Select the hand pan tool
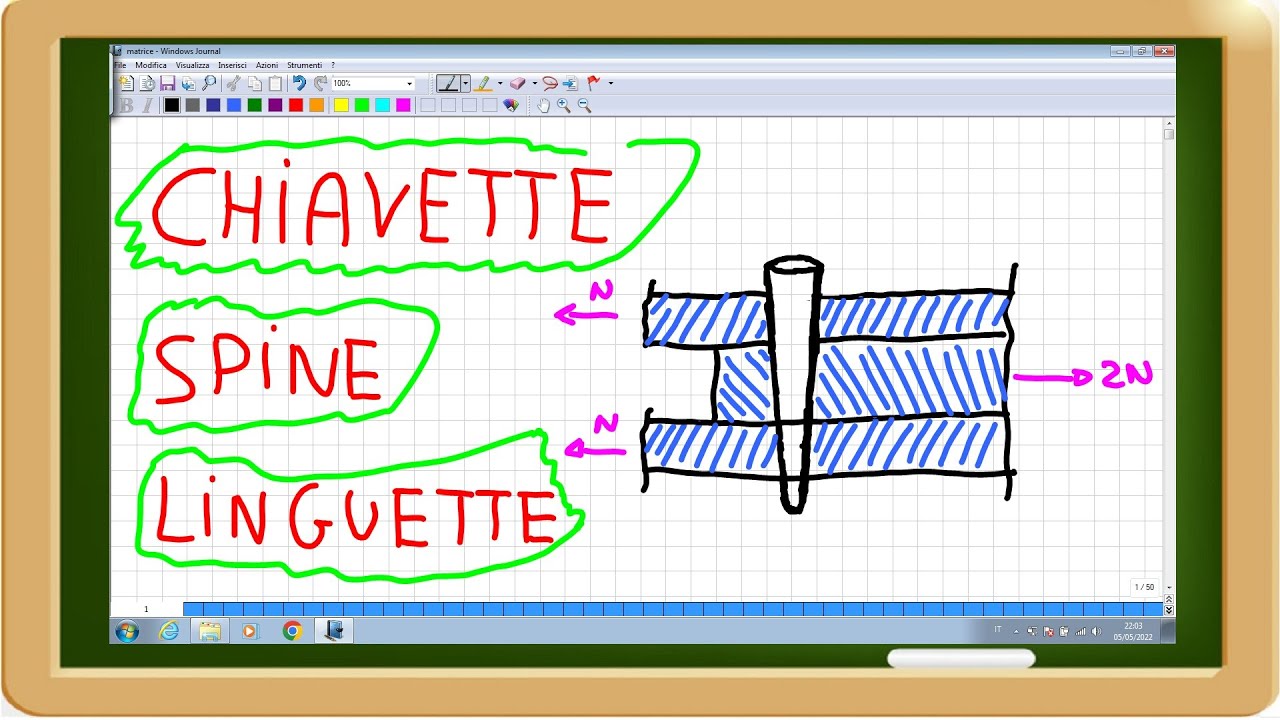 pos(543,105)
